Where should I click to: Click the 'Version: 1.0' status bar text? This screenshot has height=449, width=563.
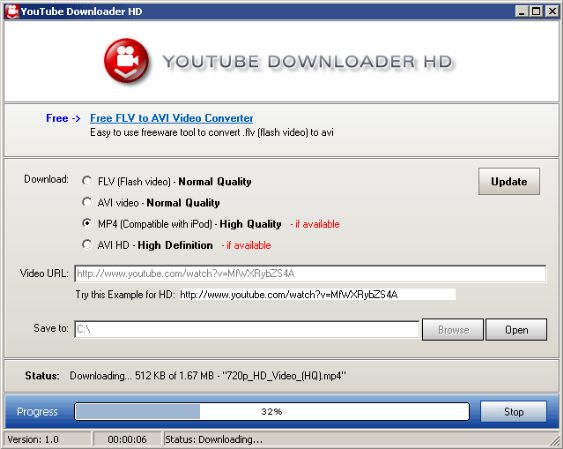click(x=33, y=439)
